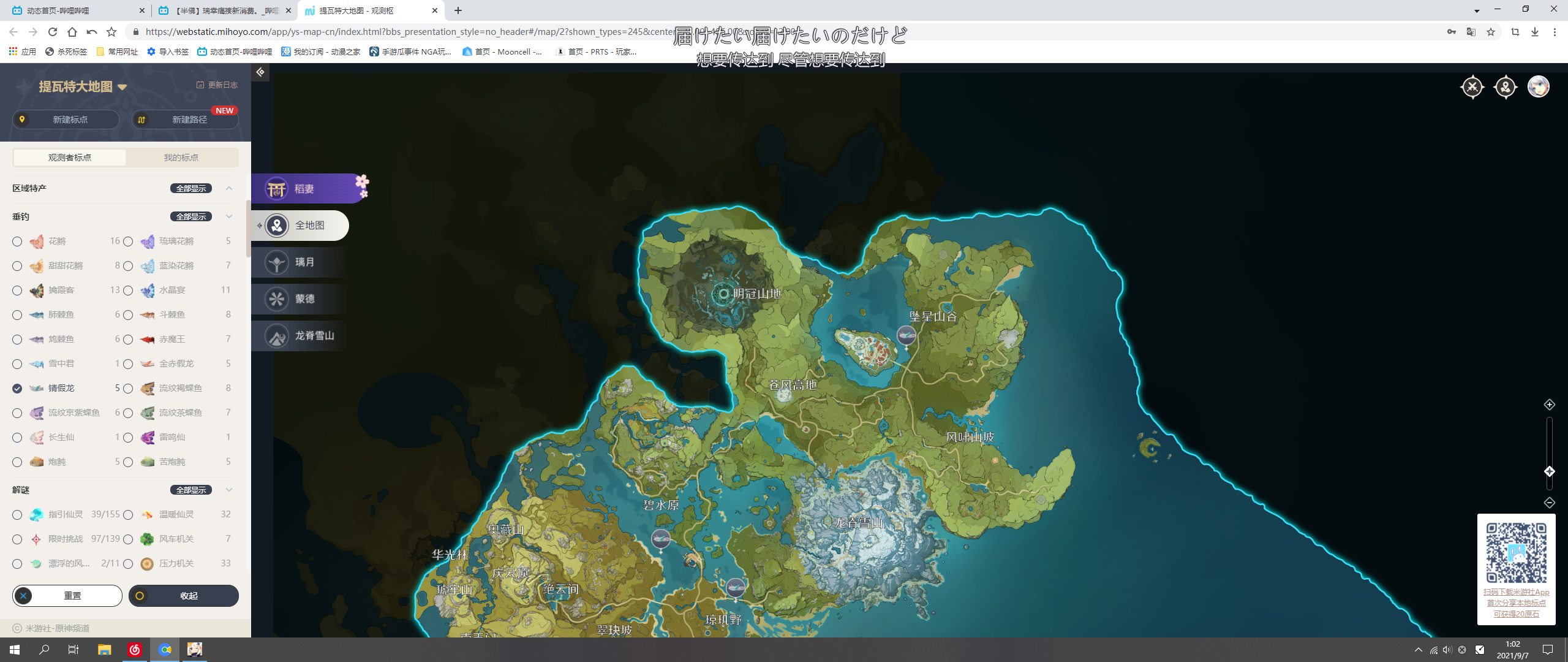
Task: Select the 璃月 region
Action: point(300,262)
